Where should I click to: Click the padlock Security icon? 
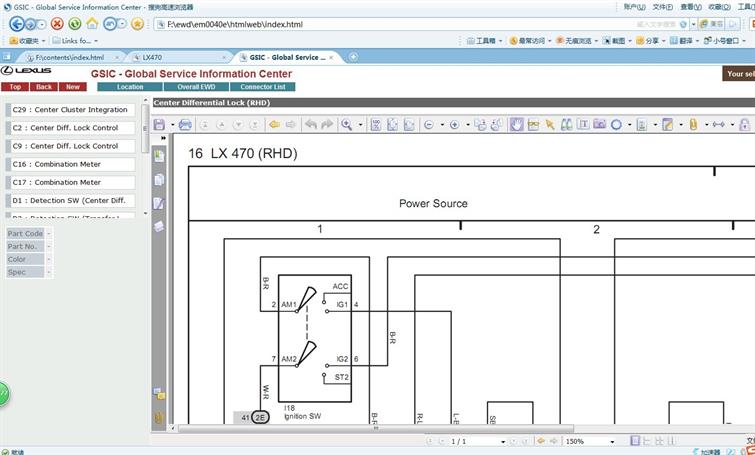[744, 125]
